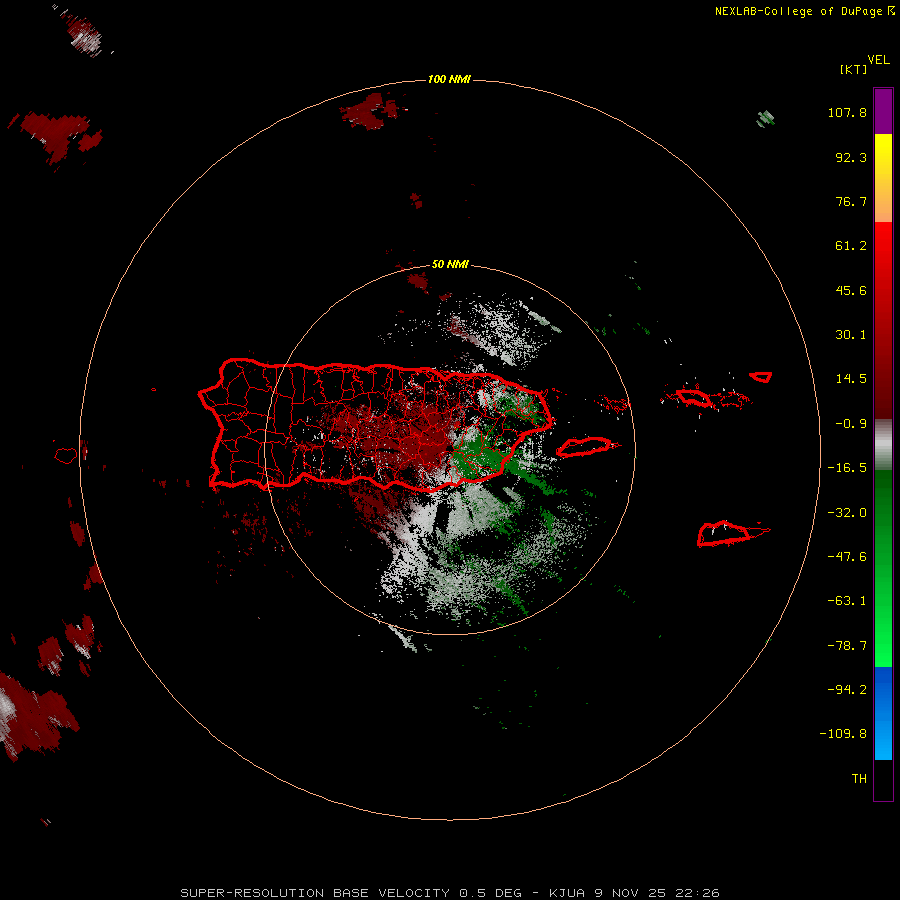Click the 22:26 timestamp in caption

(x=697, y=893)
